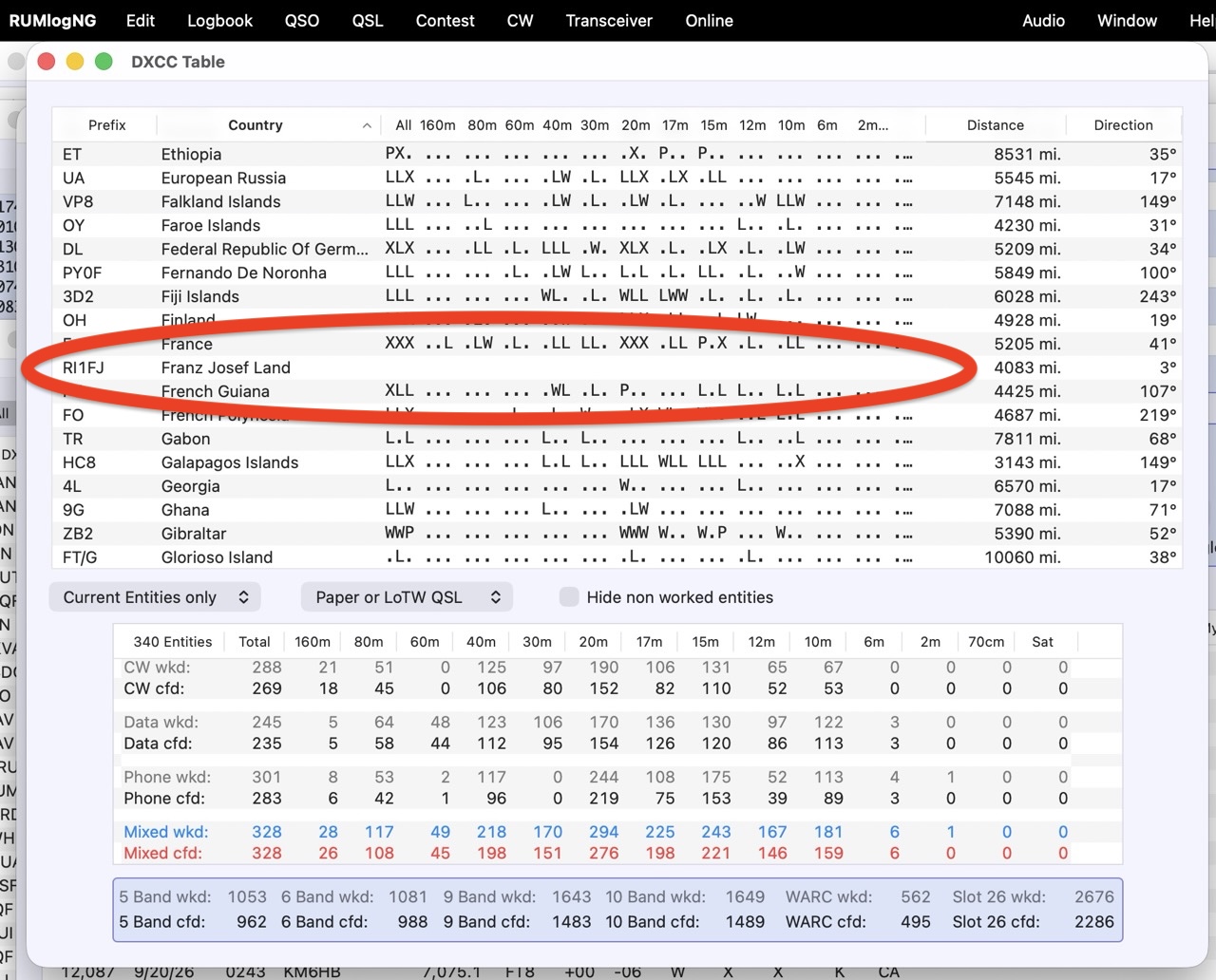Open the QSL menu
This screenshot has height=980, width=1216.
367,20
